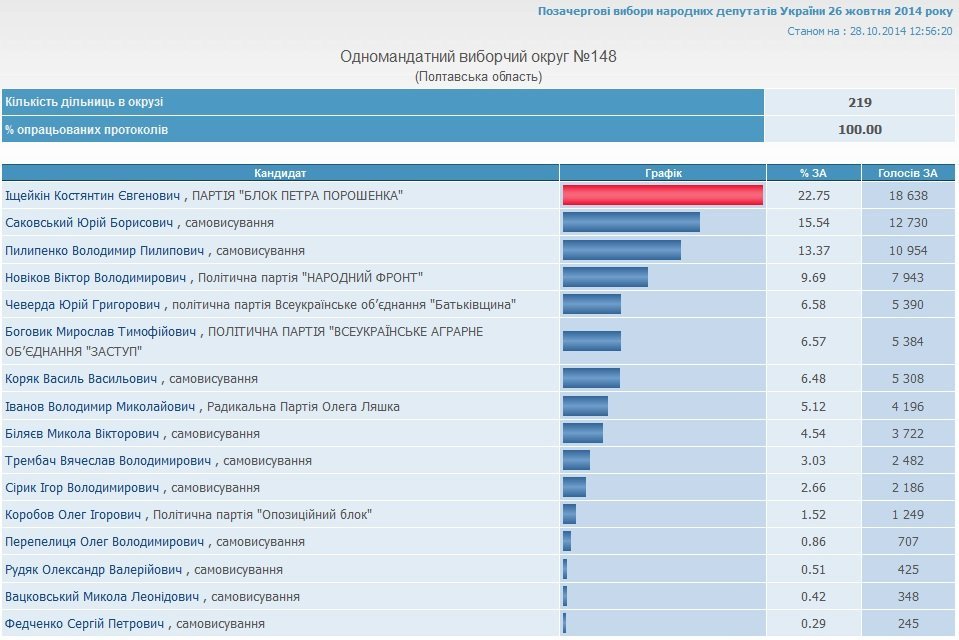Viewport: 959px width, 640px height.
Task: Select the value "100.00" cell
Action: pyautogui.click(x=859, y=129)
